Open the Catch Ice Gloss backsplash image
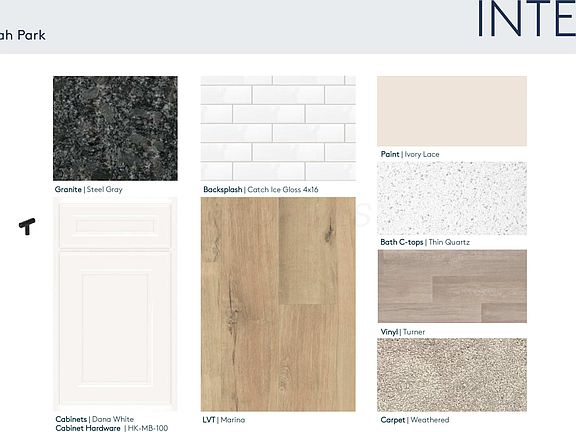 [x=278, y=128]
